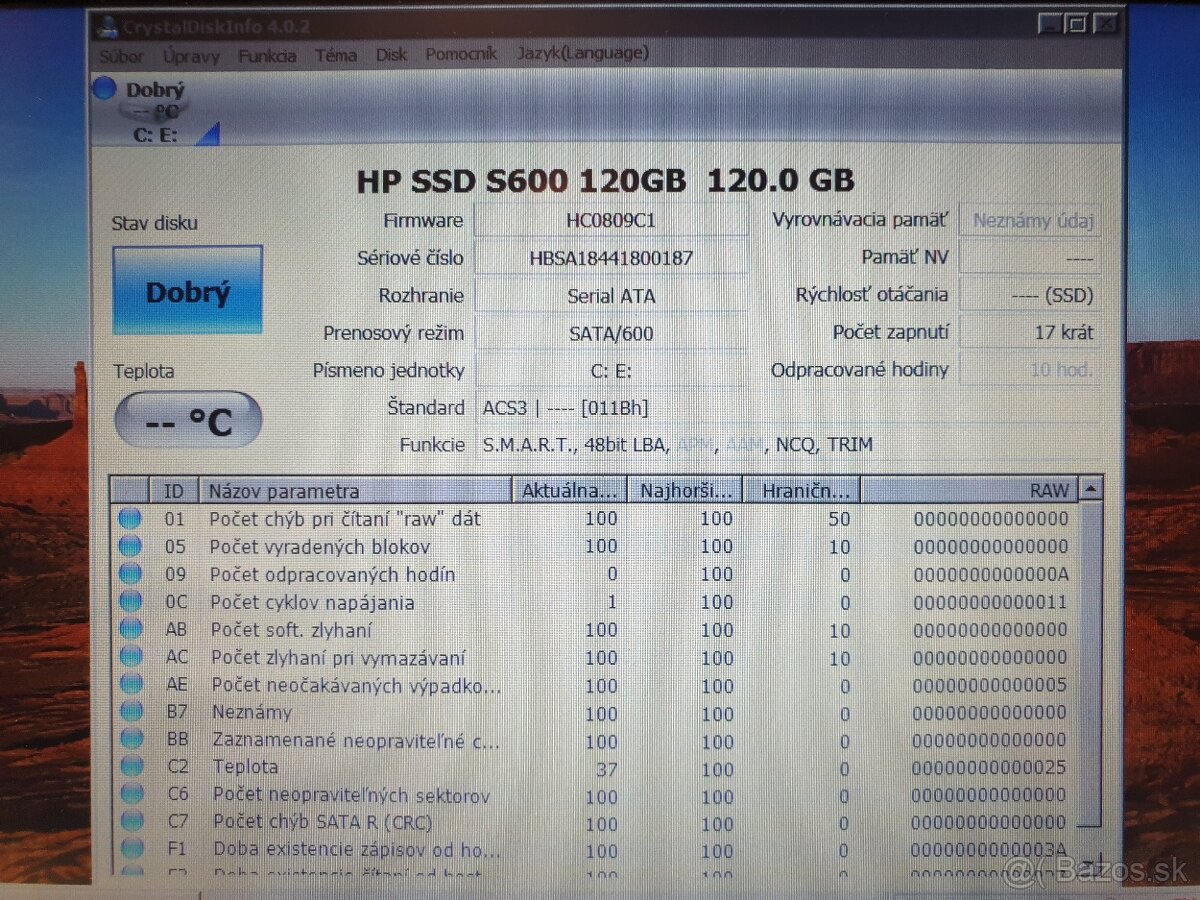Open the Súbor menu
This screenshot has width=1200, height=900.
click(x=122, y=56)
